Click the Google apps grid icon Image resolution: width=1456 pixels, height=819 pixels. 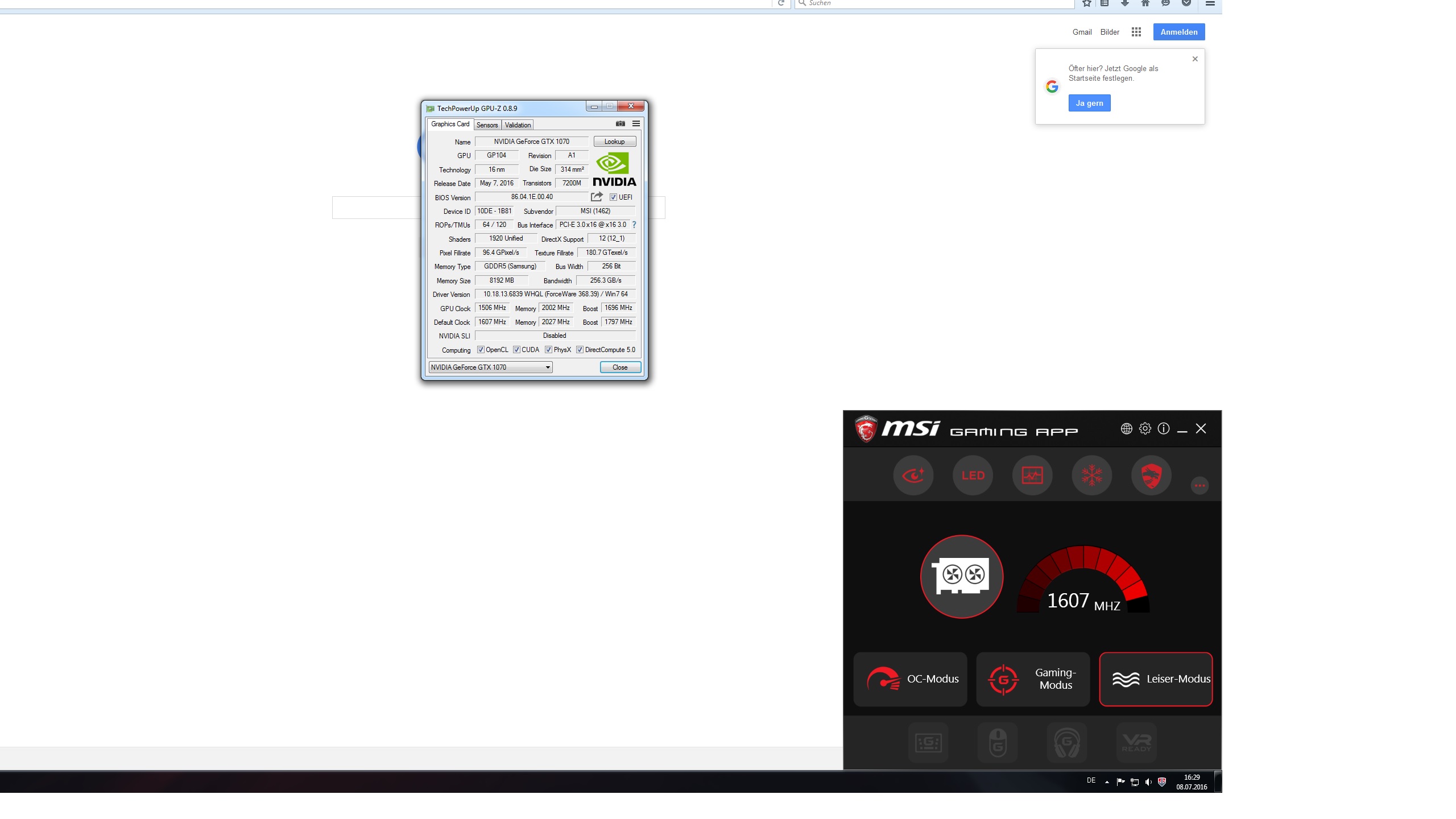click(x=1136, y=32)
